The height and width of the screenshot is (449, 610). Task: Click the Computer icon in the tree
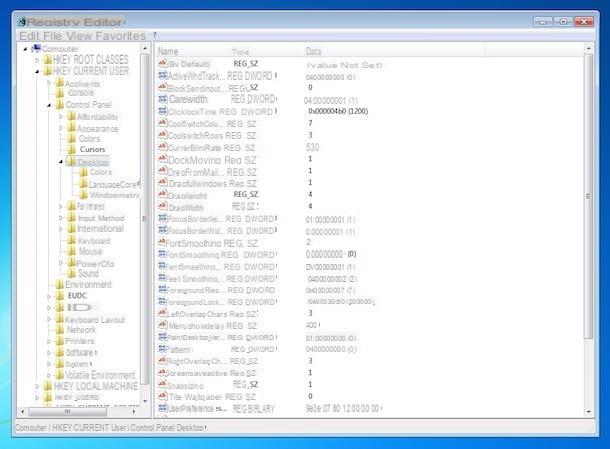click(36, 49)
